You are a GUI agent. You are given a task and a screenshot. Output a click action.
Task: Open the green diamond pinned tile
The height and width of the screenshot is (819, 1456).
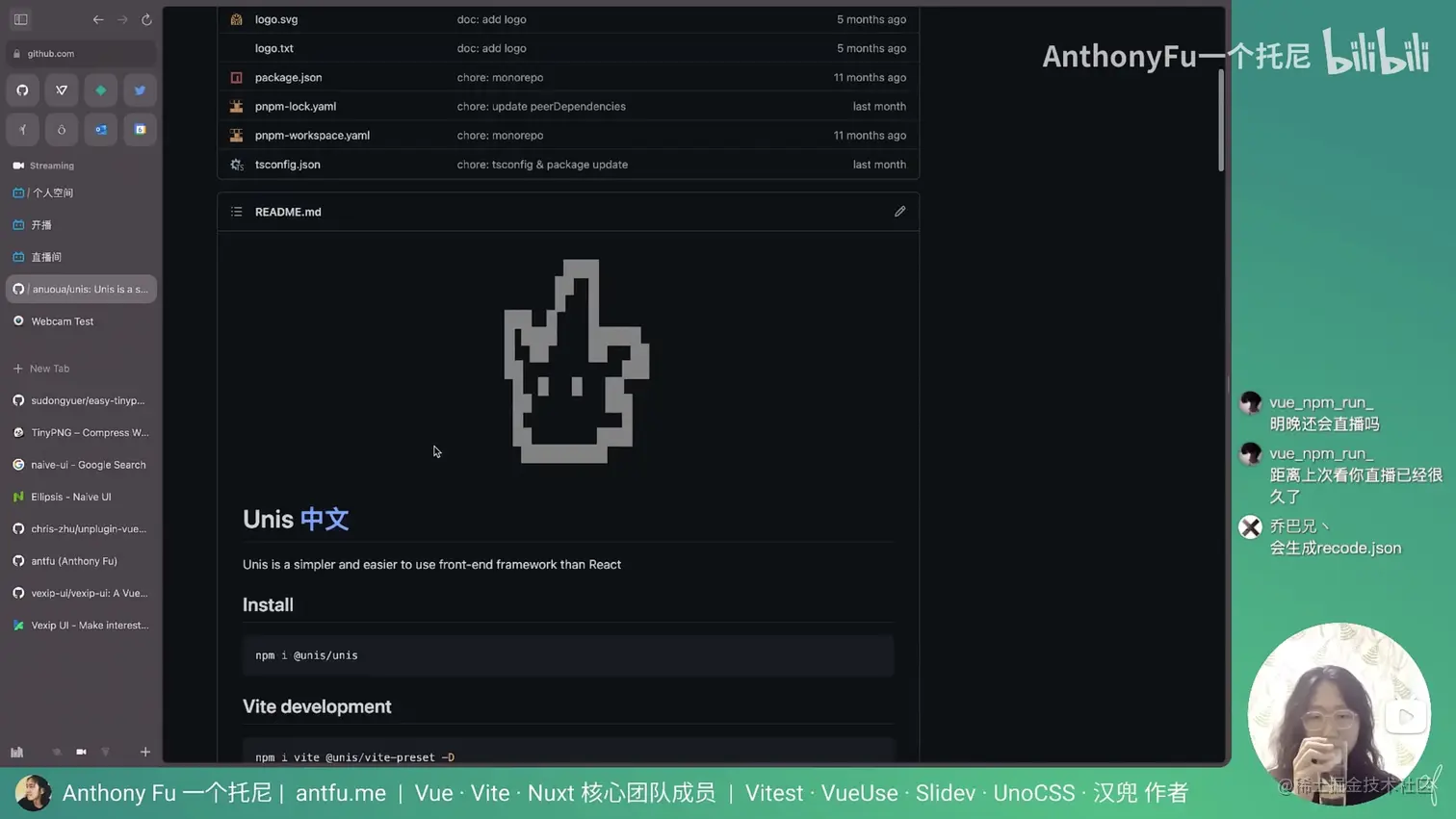pyautogui.click(x=101, y=90)
